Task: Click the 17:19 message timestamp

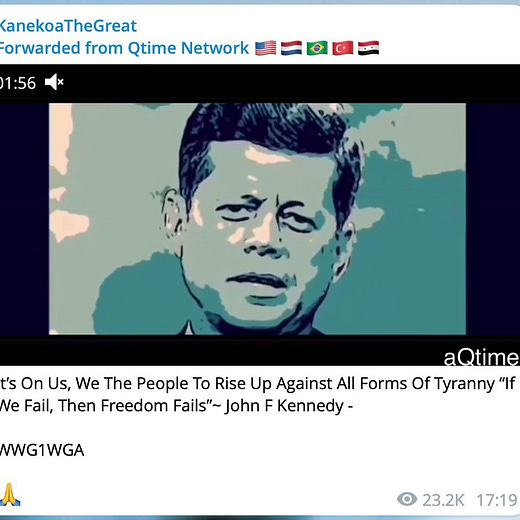Action: pos(497,500)
